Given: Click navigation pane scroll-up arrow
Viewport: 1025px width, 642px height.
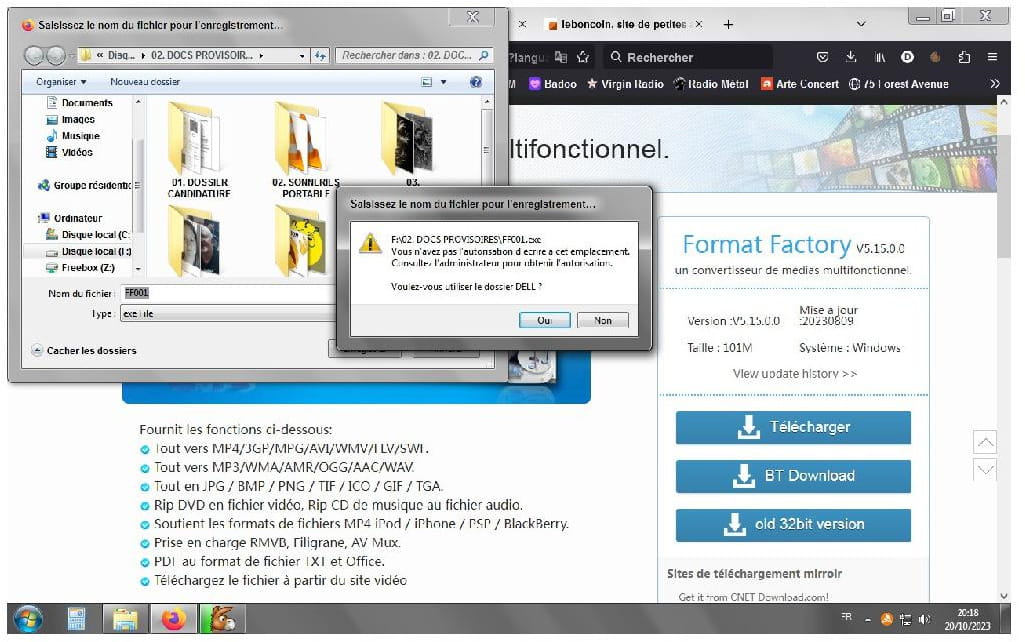Looking at the screenshot, I should tap(138, 102).
